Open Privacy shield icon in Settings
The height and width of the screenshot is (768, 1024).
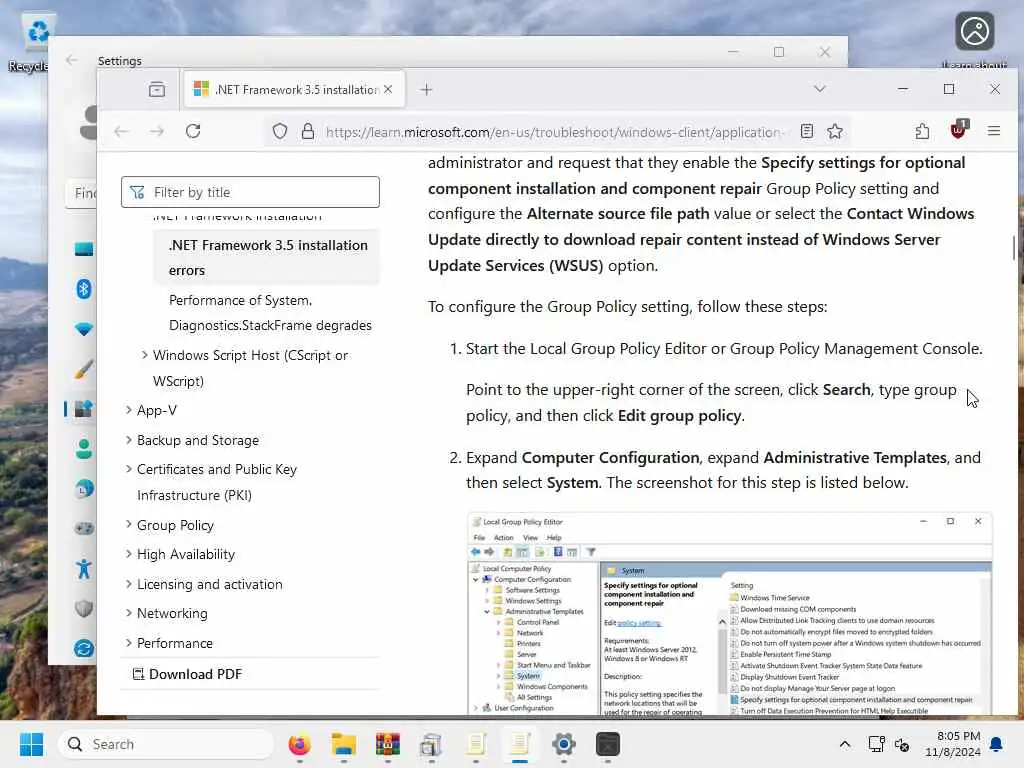(84, 609)
